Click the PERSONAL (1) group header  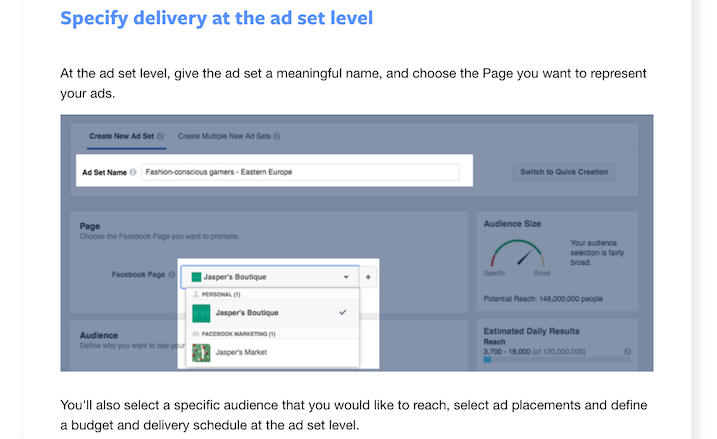coord(273,294)
